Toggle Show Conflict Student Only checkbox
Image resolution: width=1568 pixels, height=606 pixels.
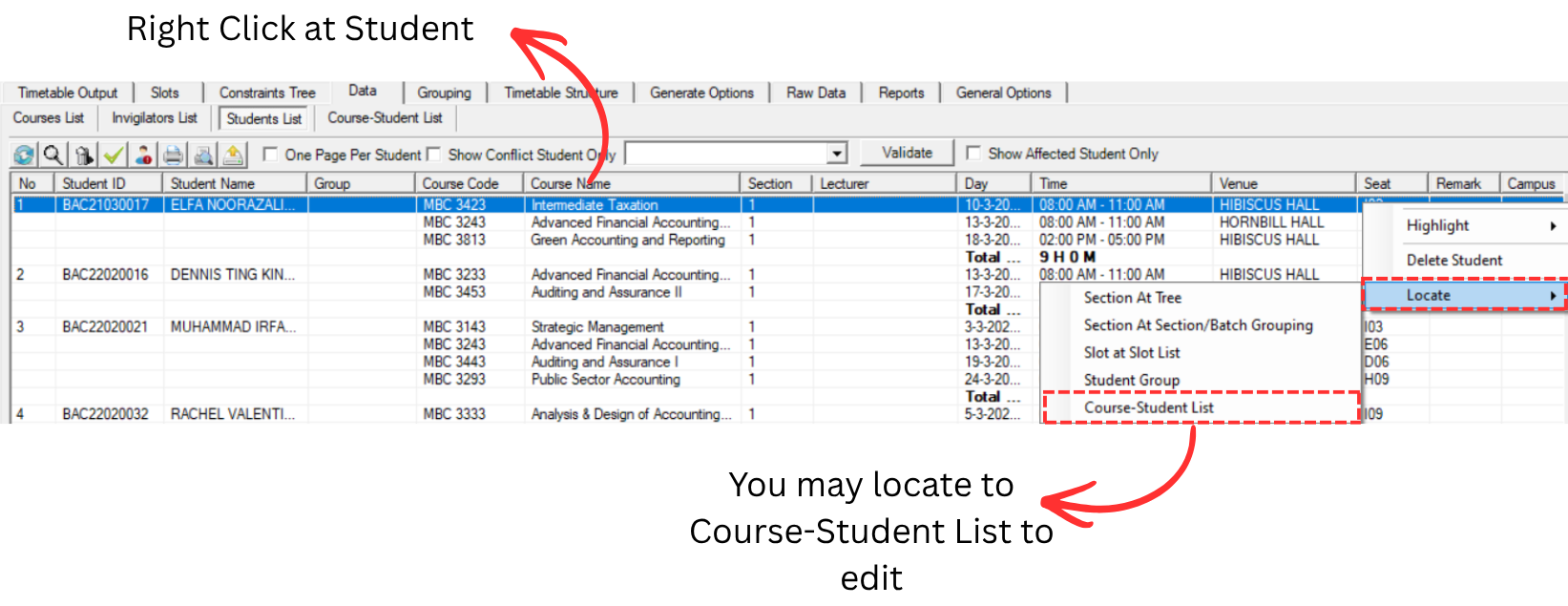[433, 154]
